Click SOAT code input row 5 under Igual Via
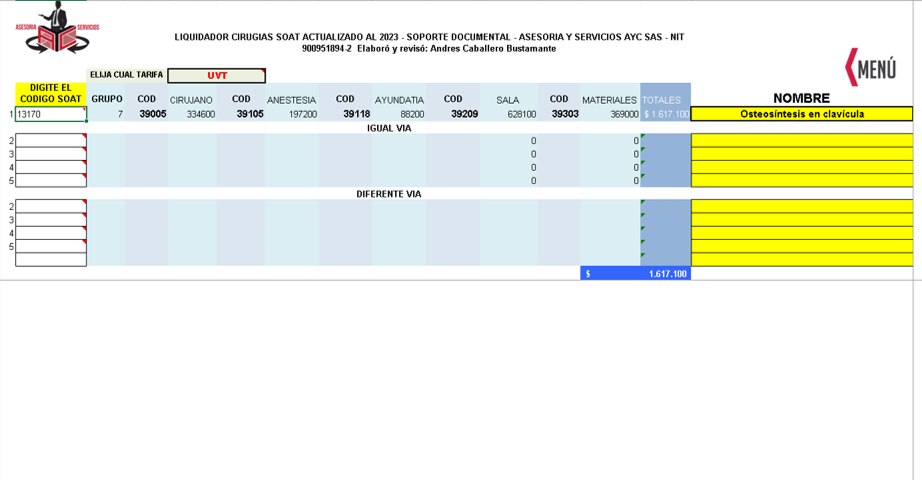Viewport: 922px width, 480px height. point(51,181)
